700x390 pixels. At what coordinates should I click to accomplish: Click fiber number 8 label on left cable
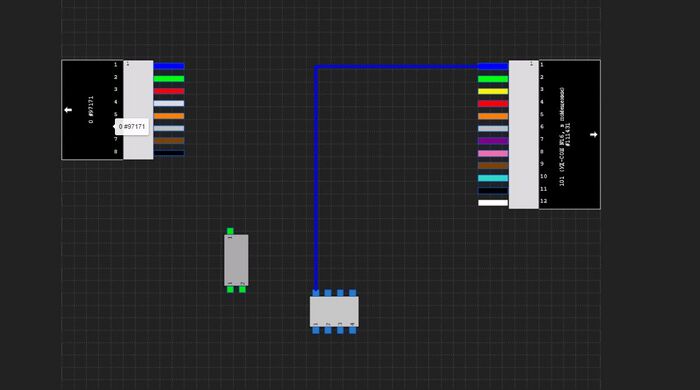[x=116, y=152]
